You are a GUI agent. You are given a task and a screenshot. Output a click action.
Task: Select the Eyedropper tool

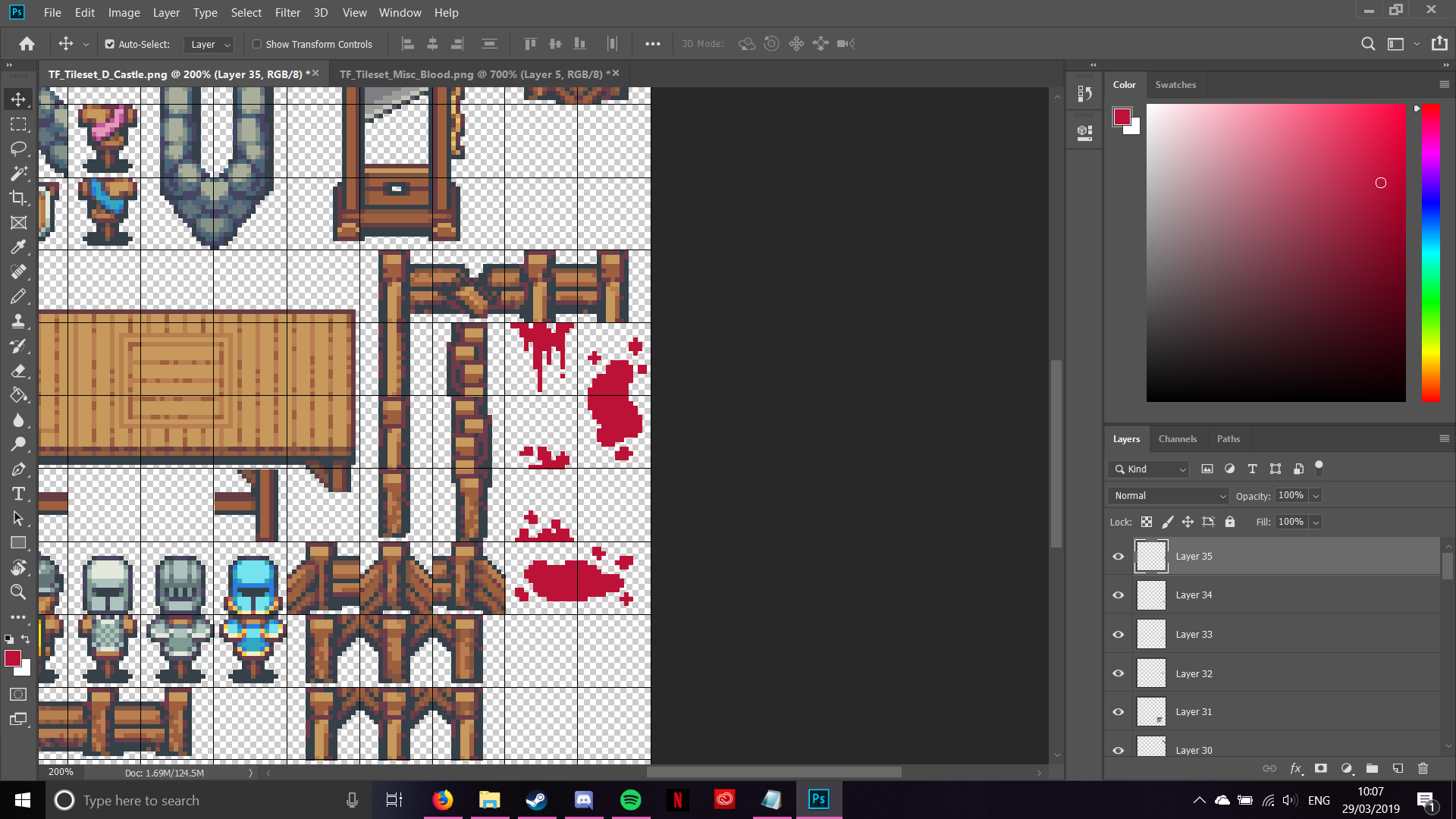pos(18,247)
